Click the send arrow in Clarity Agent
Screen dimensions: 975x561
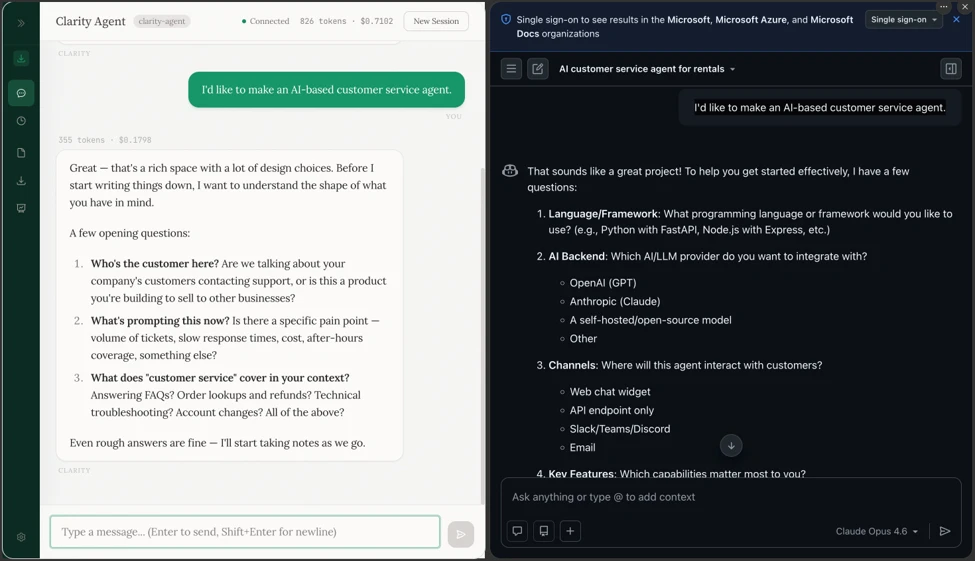click(461, 534)
